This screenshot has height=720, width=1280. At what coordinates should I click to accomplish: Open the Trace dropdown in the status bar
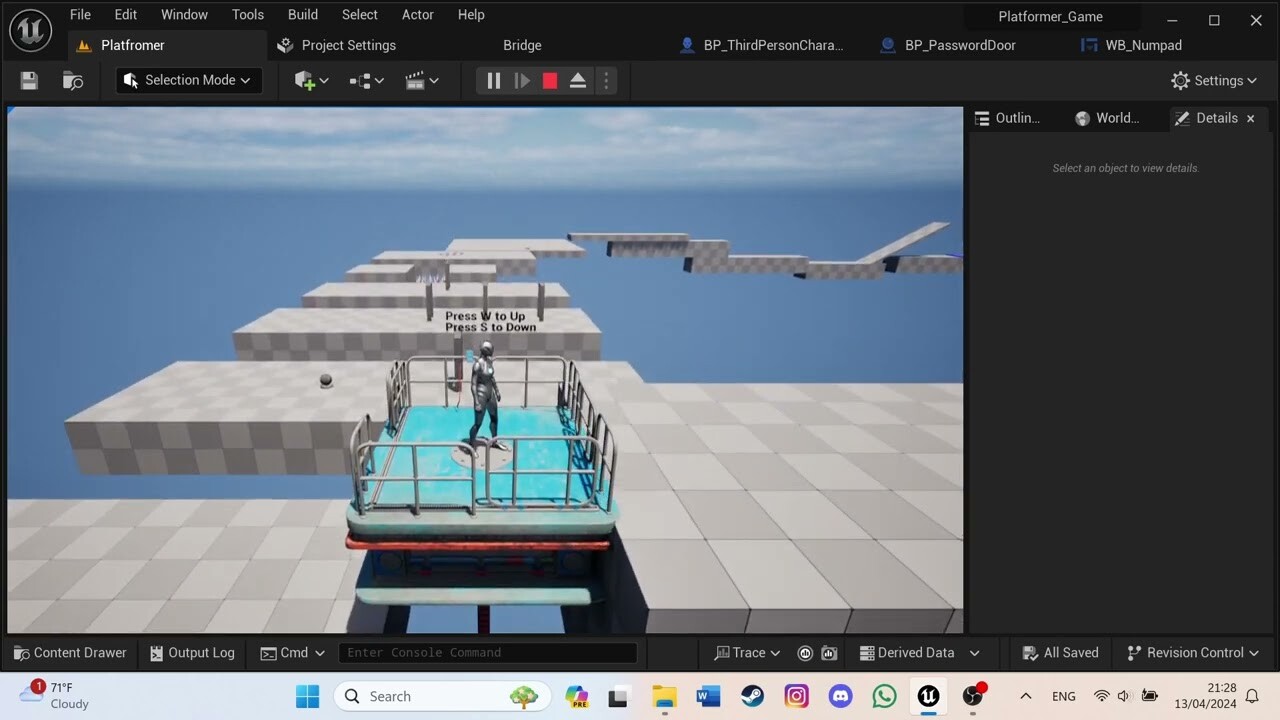tap(746, 652)
